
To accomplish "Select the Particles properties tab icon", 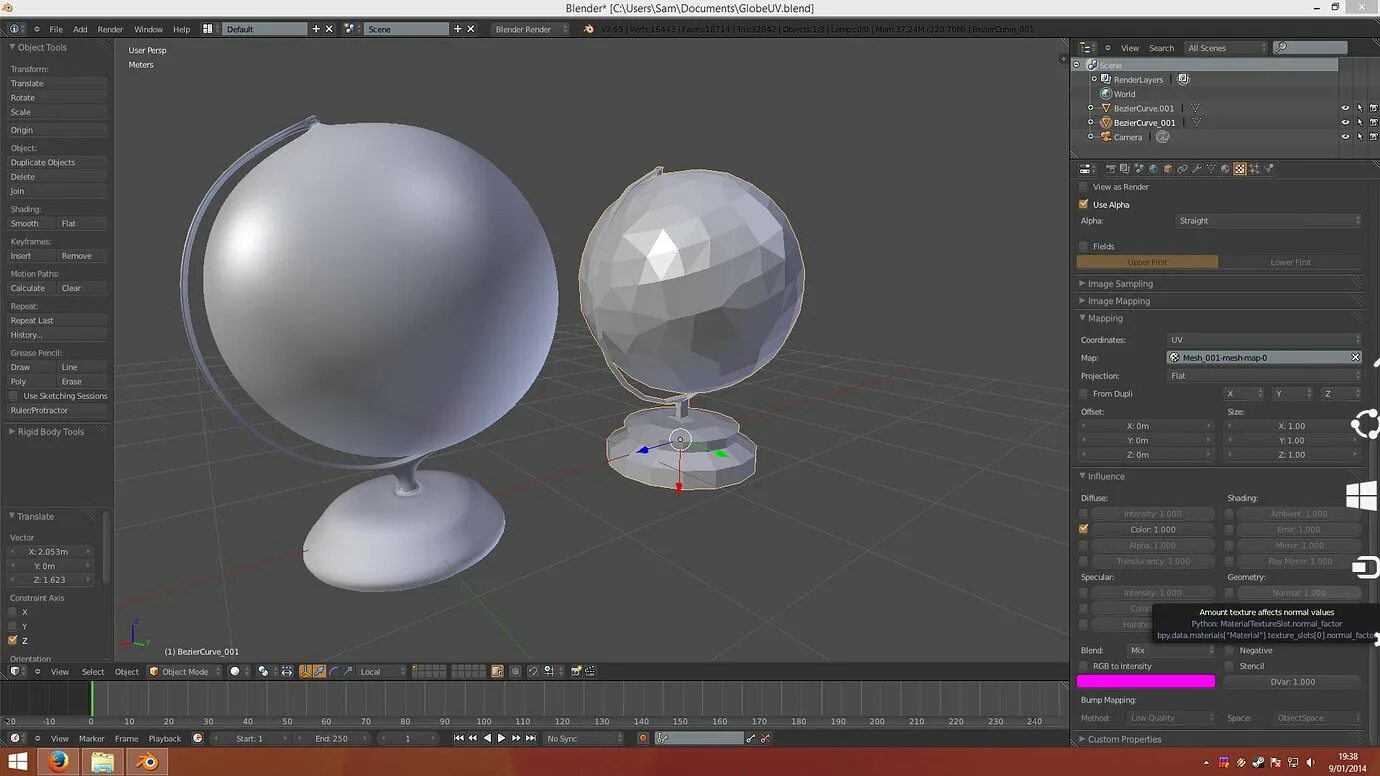I will (x=1253, y=169).
